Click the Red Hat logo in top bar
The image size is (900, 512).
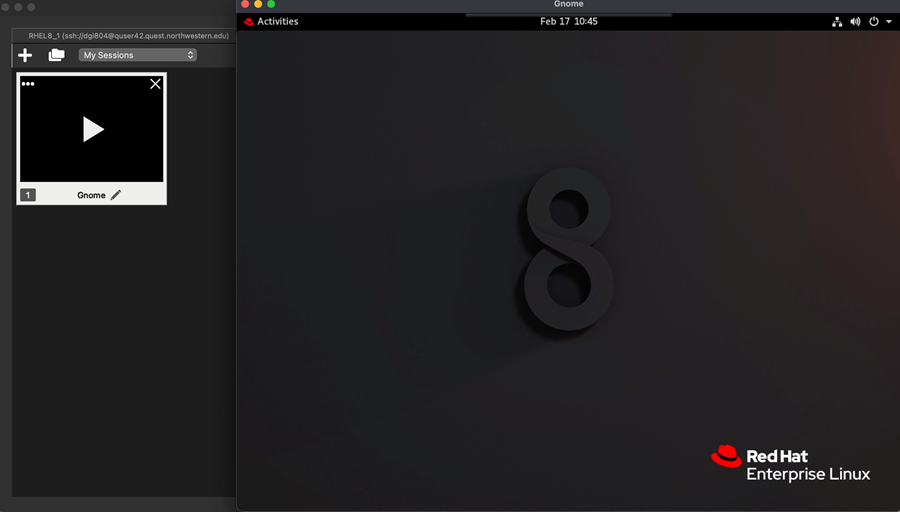tap(249, 22)
